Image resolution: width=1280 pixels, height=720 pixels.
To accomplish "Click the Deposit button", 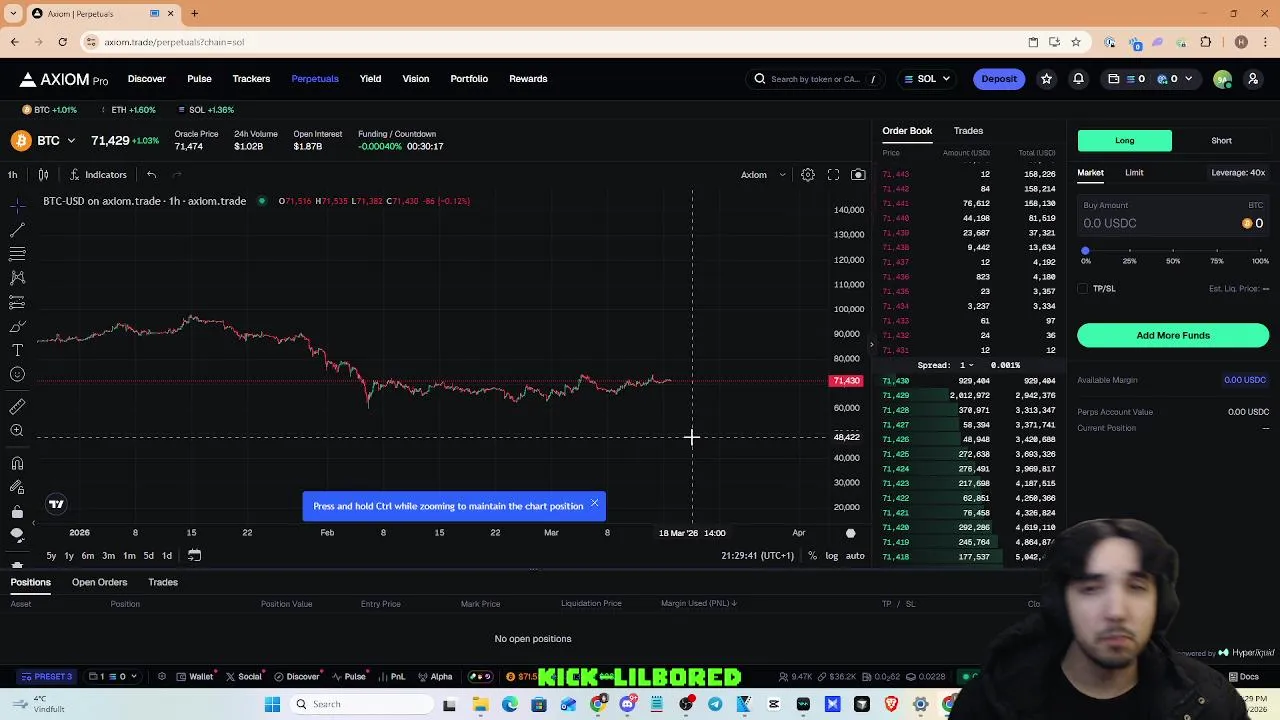I will 999,79.
